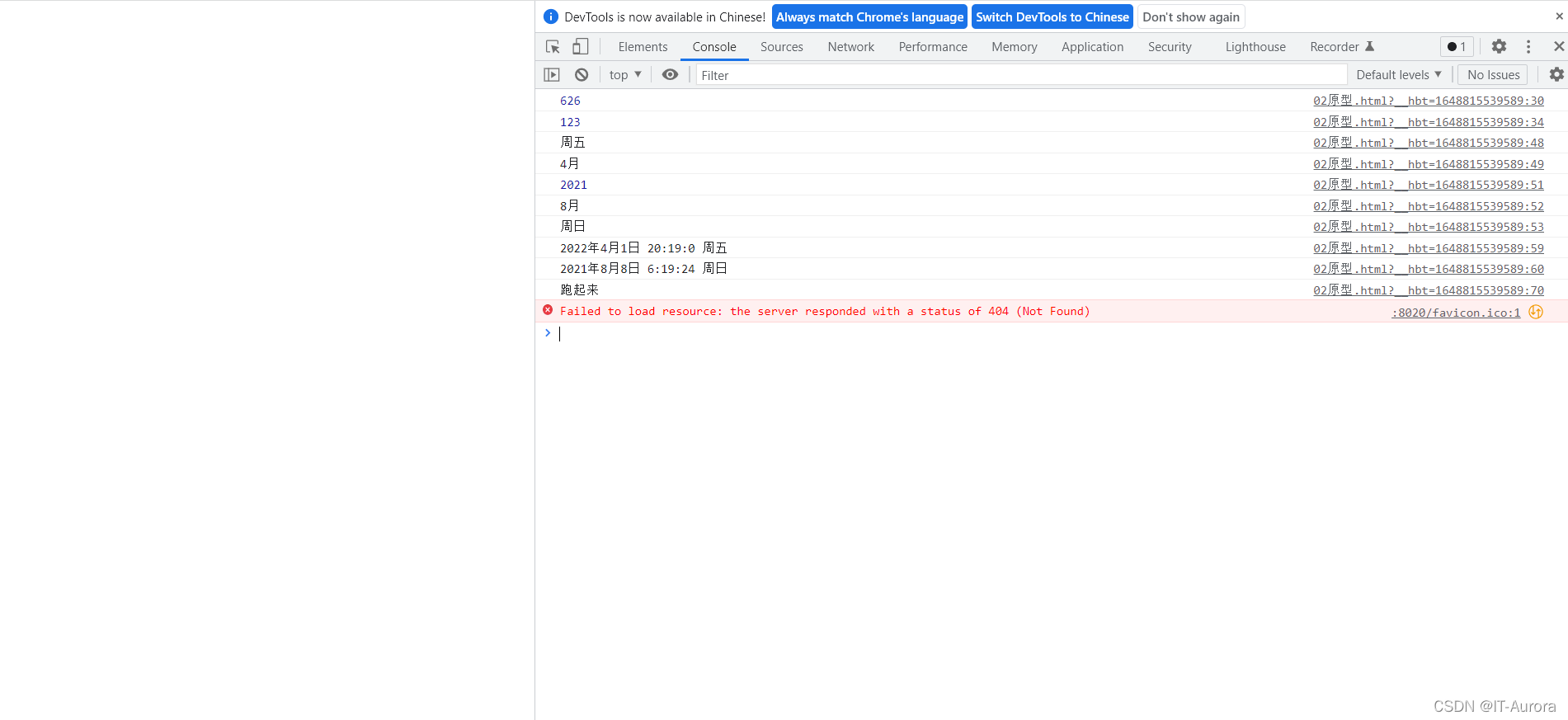The width and height of the screenshot is (1568, 720).
Task: Open source link ending in :51
Action: (x=1429, y=185)
